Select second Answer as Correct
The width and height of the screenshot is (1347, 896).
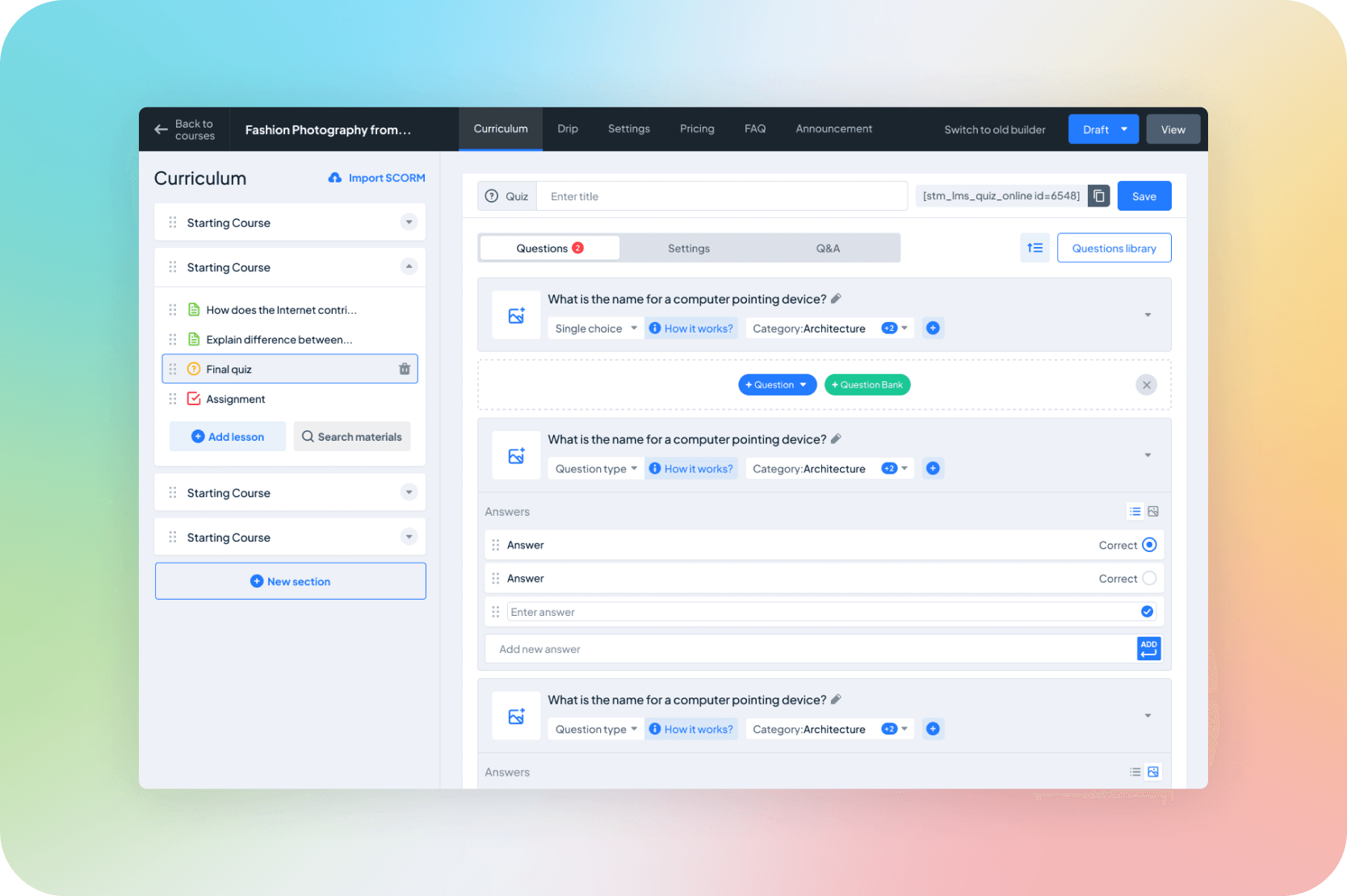coord(1149,579)
